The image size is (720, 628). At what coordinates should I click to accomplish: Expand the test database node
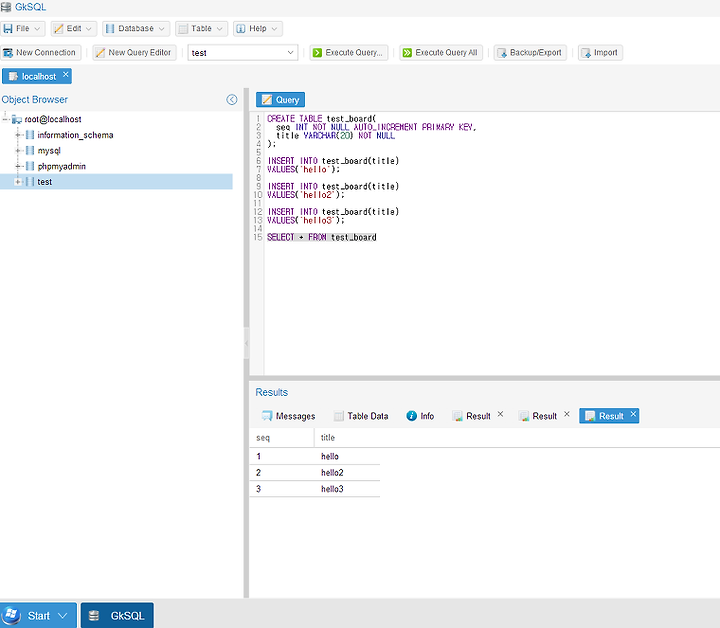(18, 182)
